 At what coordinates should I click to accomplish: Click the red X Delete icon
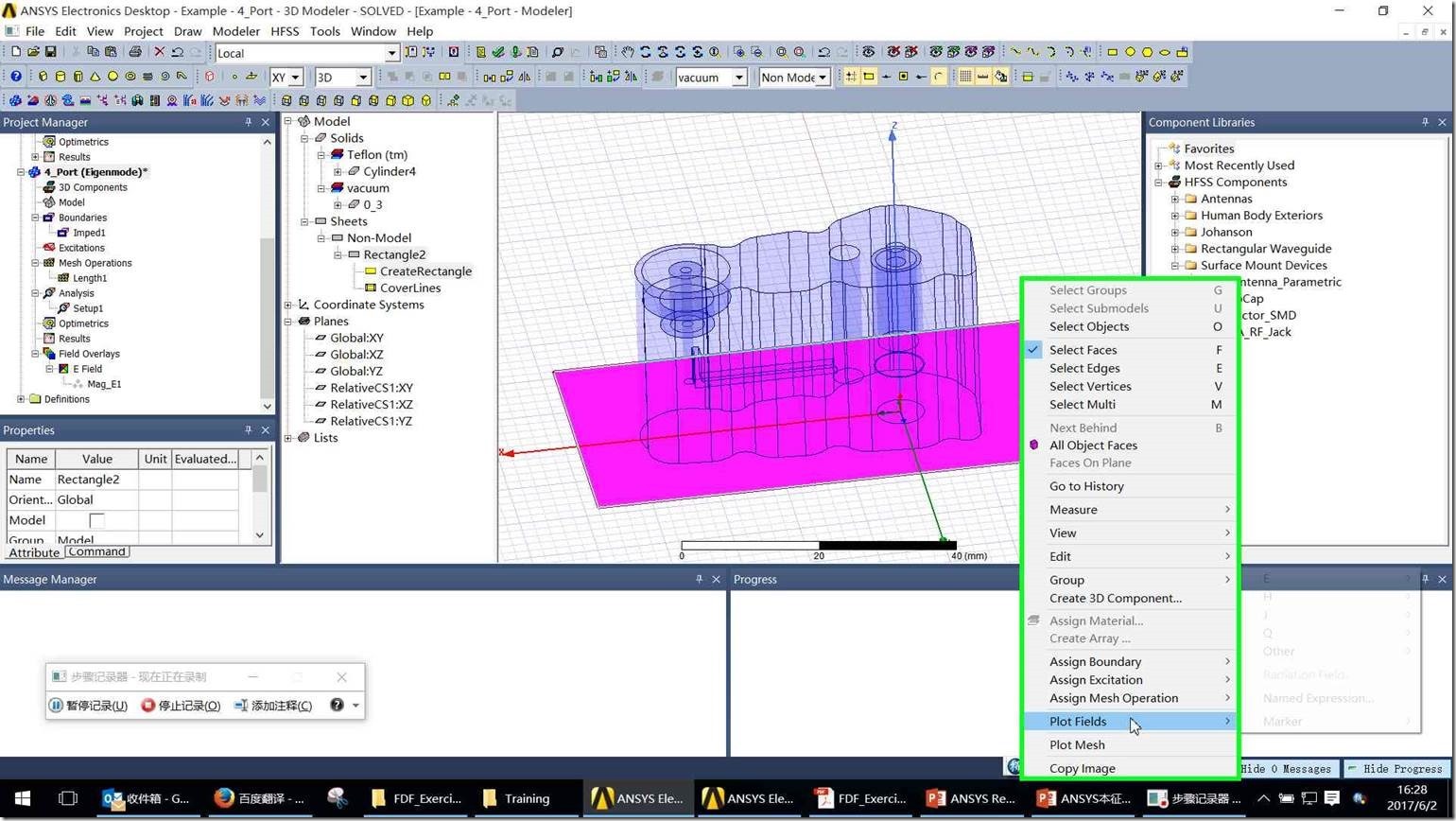[x=159, y=52]
